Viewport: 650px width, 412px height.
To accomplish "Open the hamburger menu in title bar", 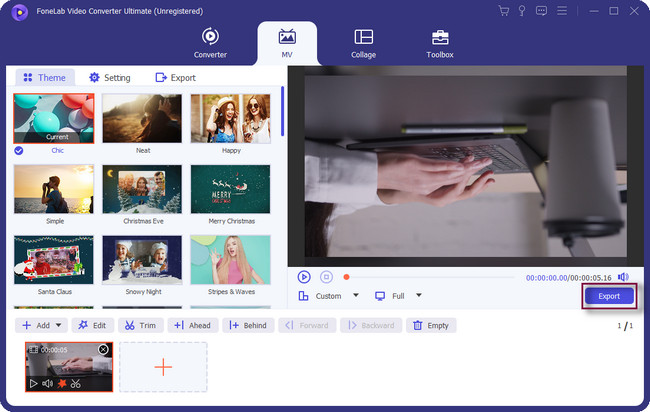I will tap(562, 11).
